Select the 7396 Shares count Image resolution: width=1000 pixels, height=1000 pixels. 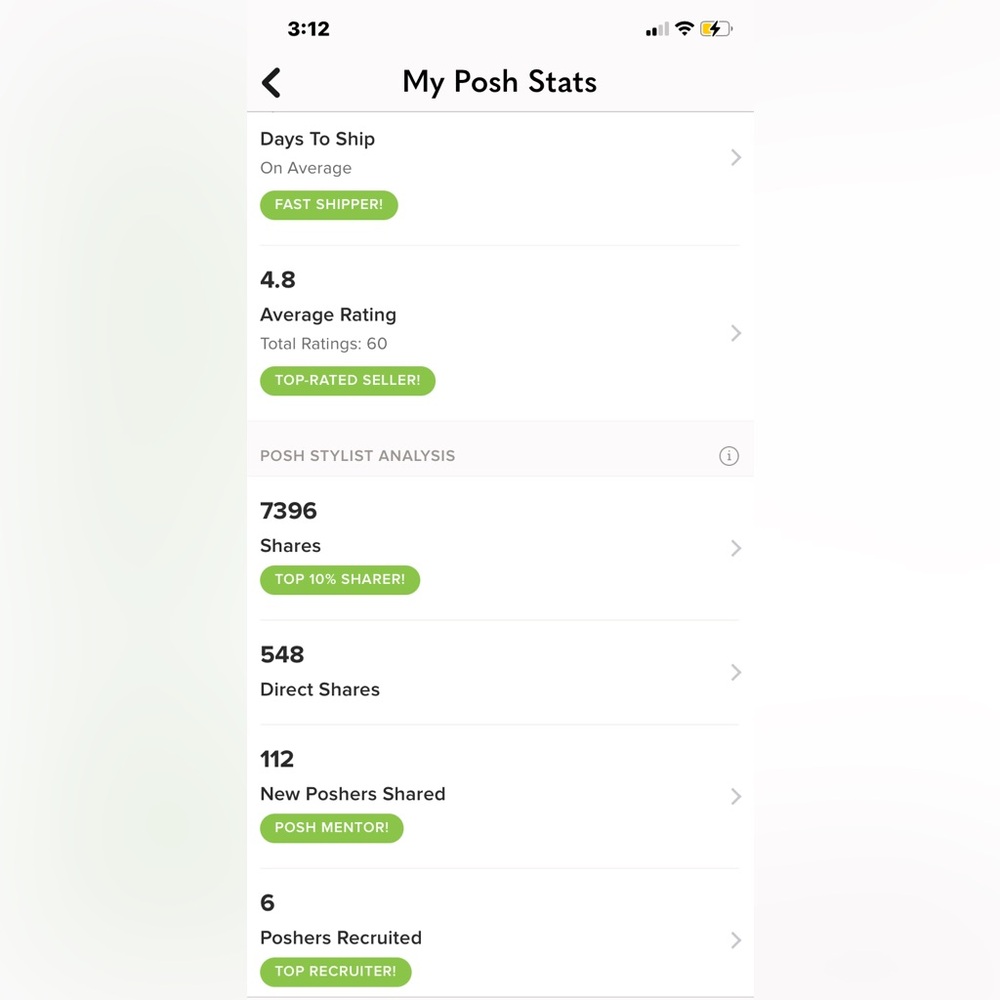point(288,511)
